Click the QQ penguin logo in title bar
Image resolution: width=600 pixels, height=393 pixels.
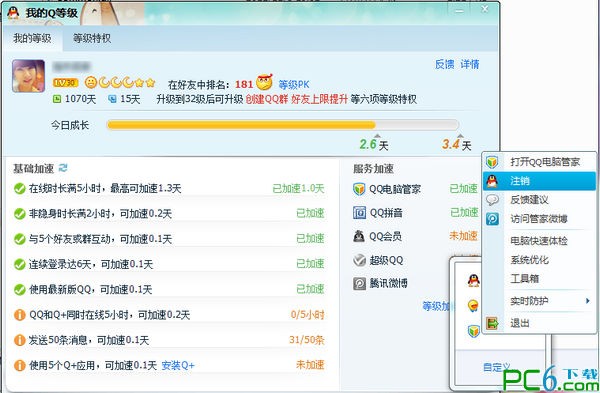click(x=13, y=13)
